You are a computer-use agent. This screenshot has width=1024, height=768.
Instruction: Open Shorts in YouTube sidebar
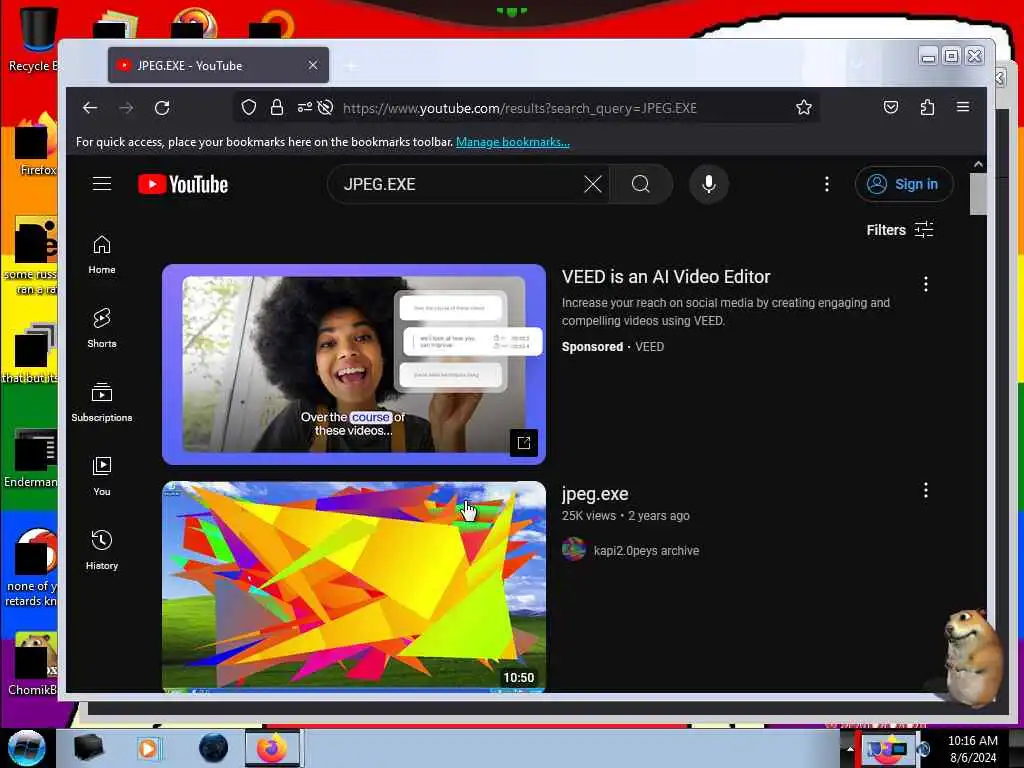coord(102,328)
